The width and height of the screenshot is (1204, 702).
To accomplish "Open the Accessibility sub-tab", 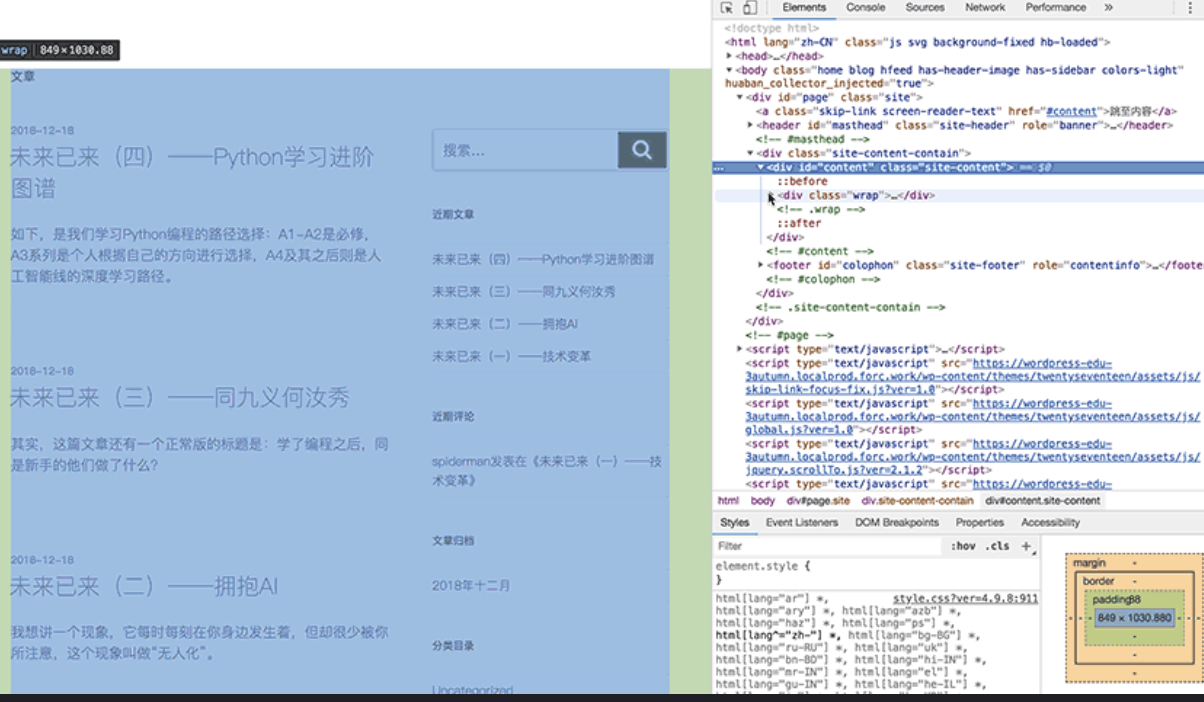I will (x=1050, y=522).
